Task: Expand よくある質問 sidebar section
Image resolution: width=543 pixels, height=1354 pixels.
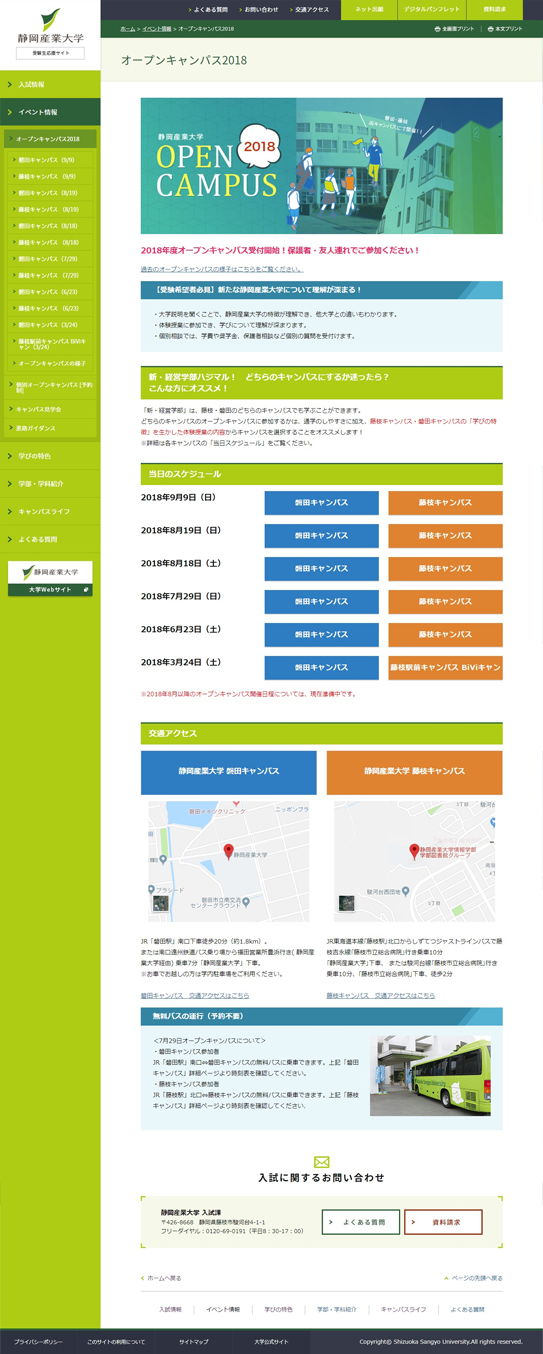Action: pyautogui.click(x=50, y=540)
